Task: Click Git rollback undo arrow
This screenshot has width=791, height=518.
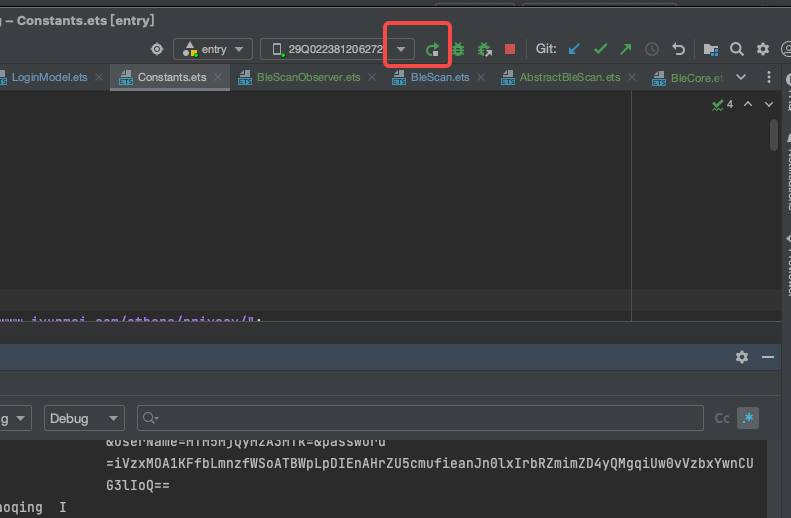Action: (x=679, y=49)
